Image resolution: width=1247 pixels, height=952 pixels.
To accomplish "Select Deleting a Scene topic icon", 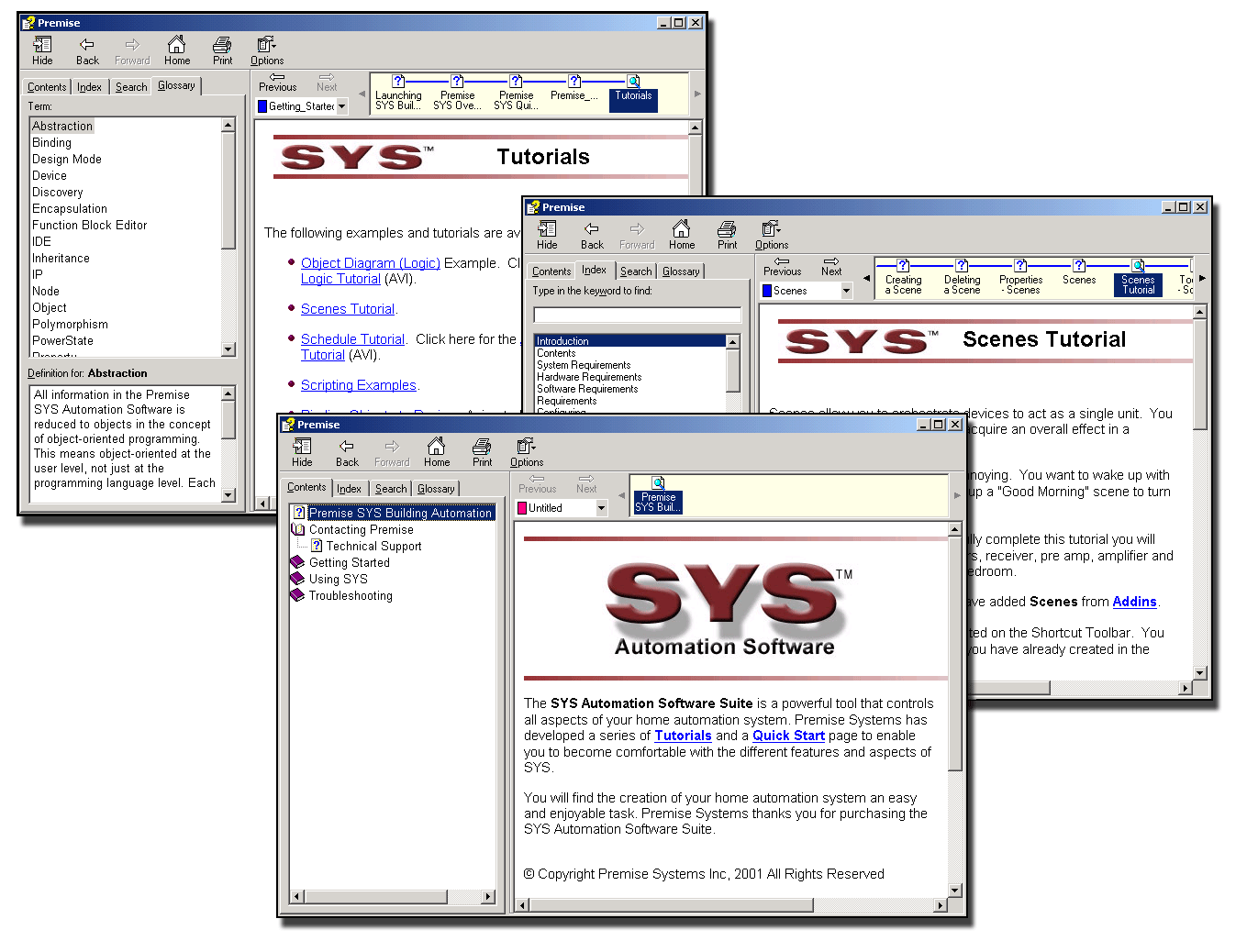I will click(x=962, y=278).
